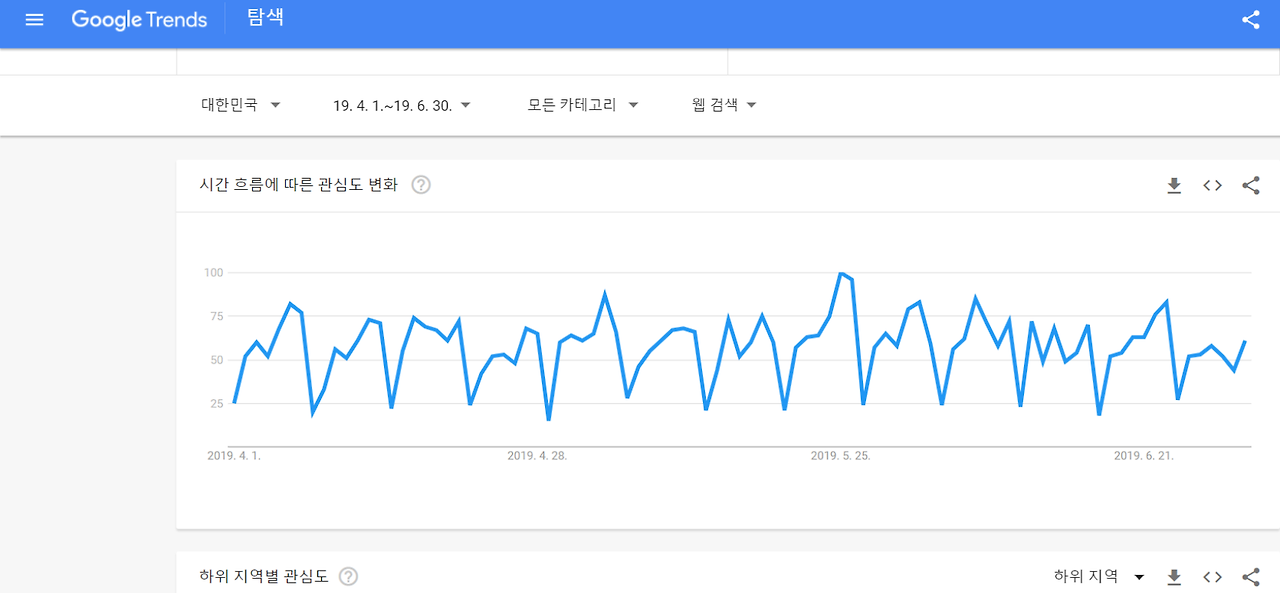Click the 2019. 5. 25. axis label
The width and height of the screenshot is (1280, 593).
840,455
